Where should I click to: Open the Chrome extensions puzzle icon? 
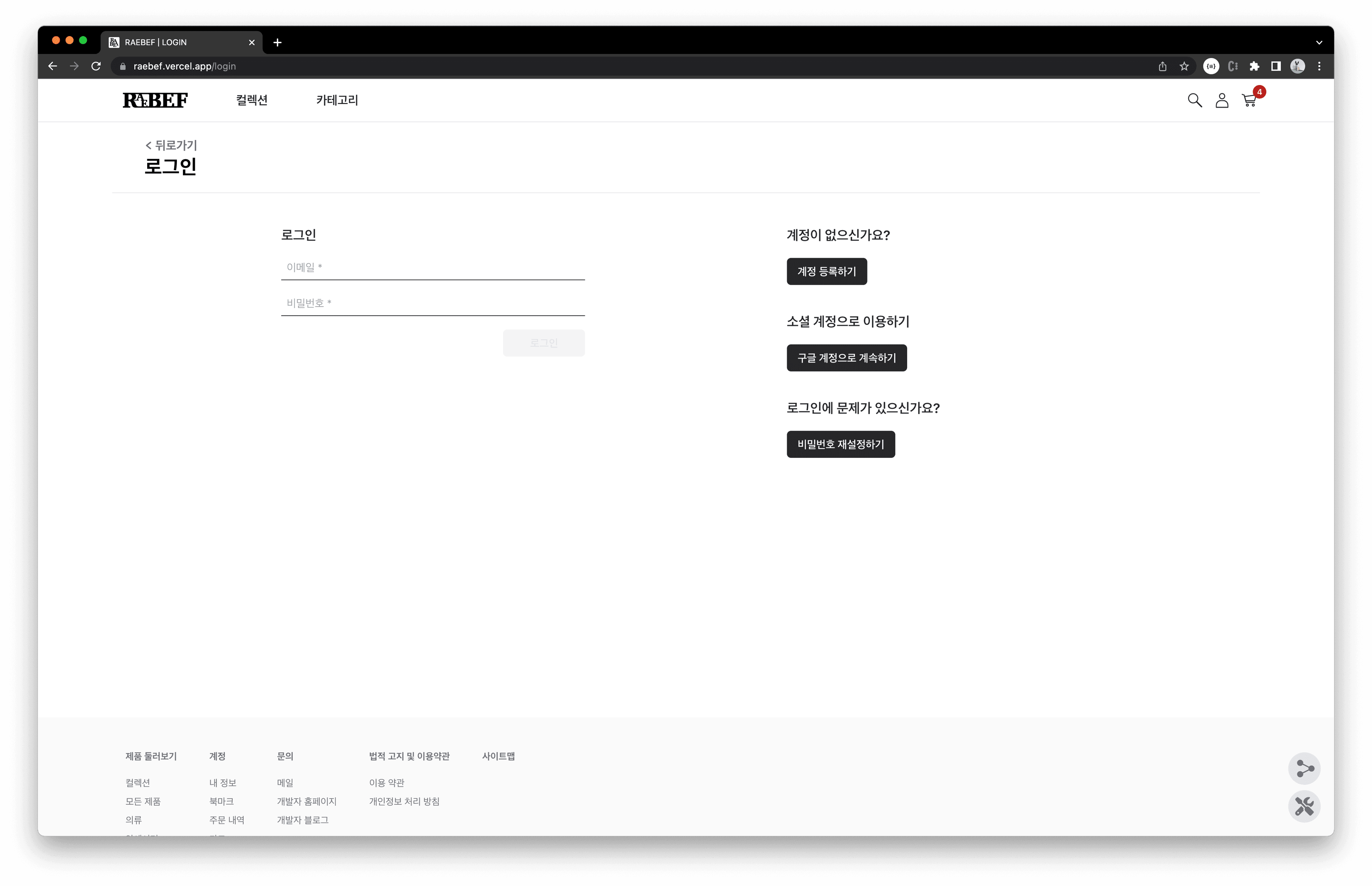[1254, 66]
